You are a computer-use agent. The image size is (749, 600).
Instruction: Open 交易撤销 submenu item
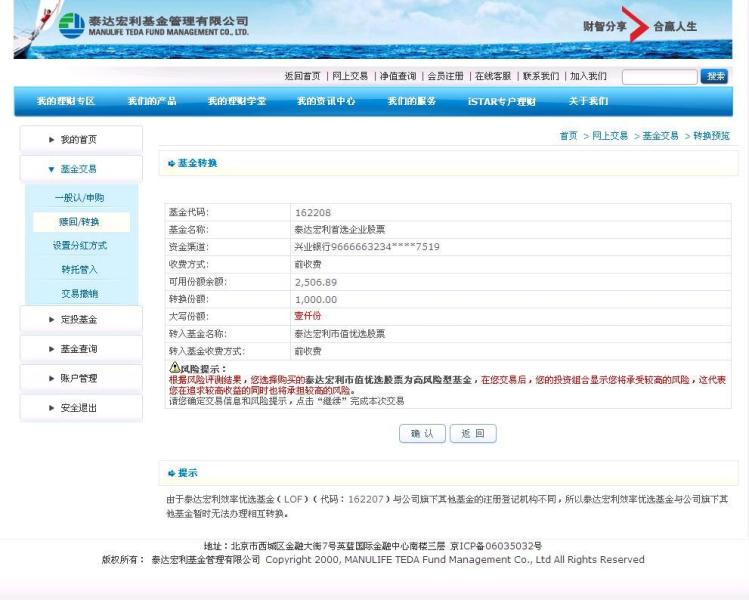point(79,294)
